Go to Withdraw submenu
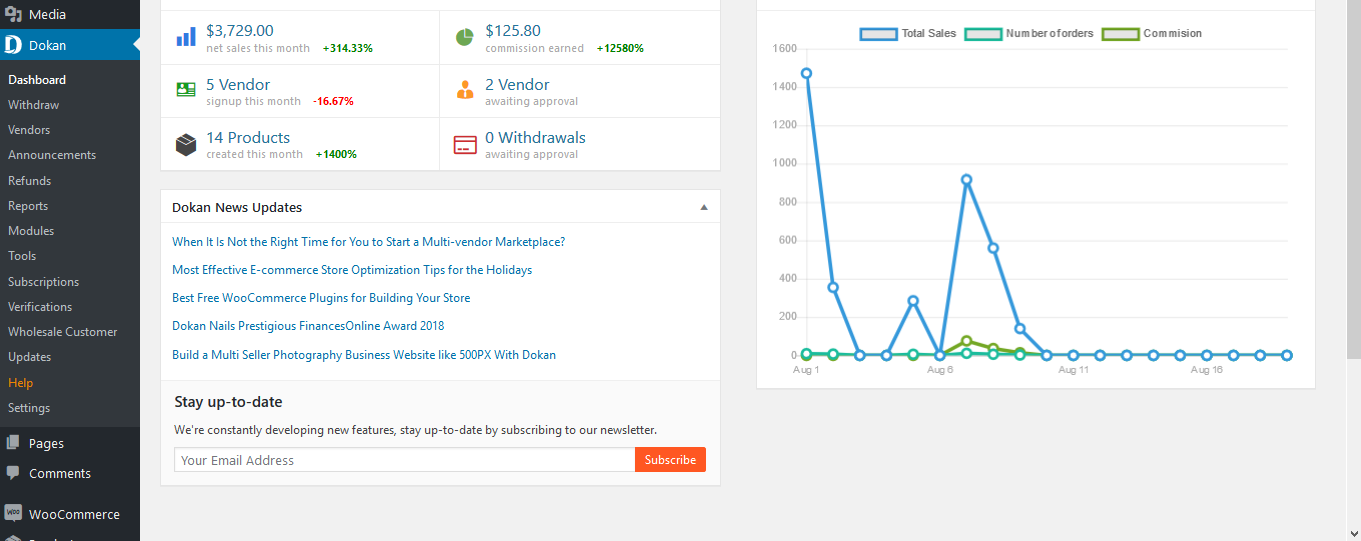This screenshot has height=541, width=1361. [33, 105]
